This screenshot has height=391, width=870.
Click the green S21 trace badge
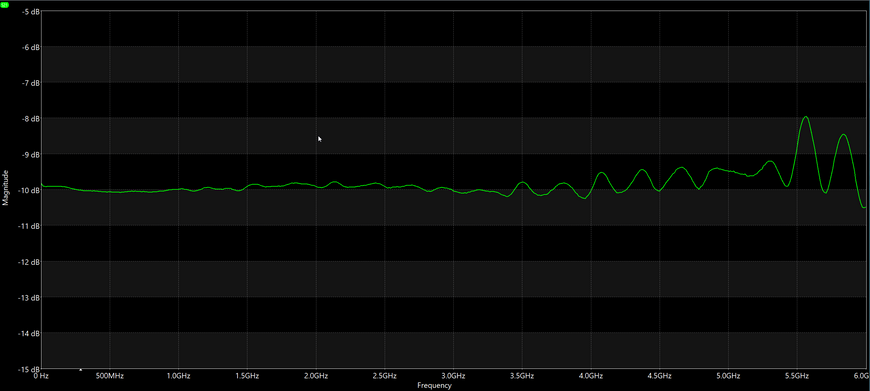coord(5,4)
